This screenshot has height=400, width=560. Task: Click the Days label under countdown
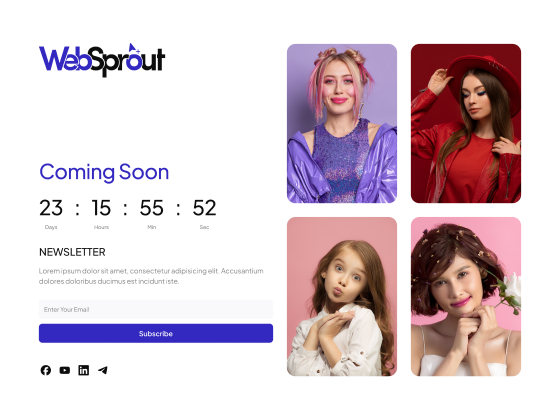pos(51,227)
